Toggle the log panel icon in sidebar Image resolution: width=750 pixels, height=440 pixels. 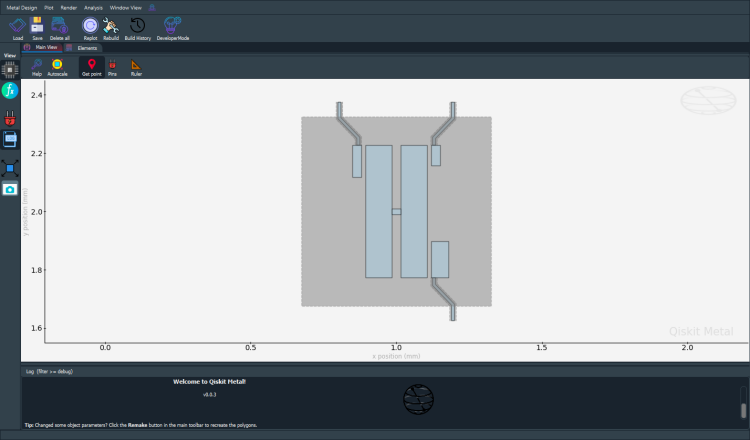click(10, 139)
